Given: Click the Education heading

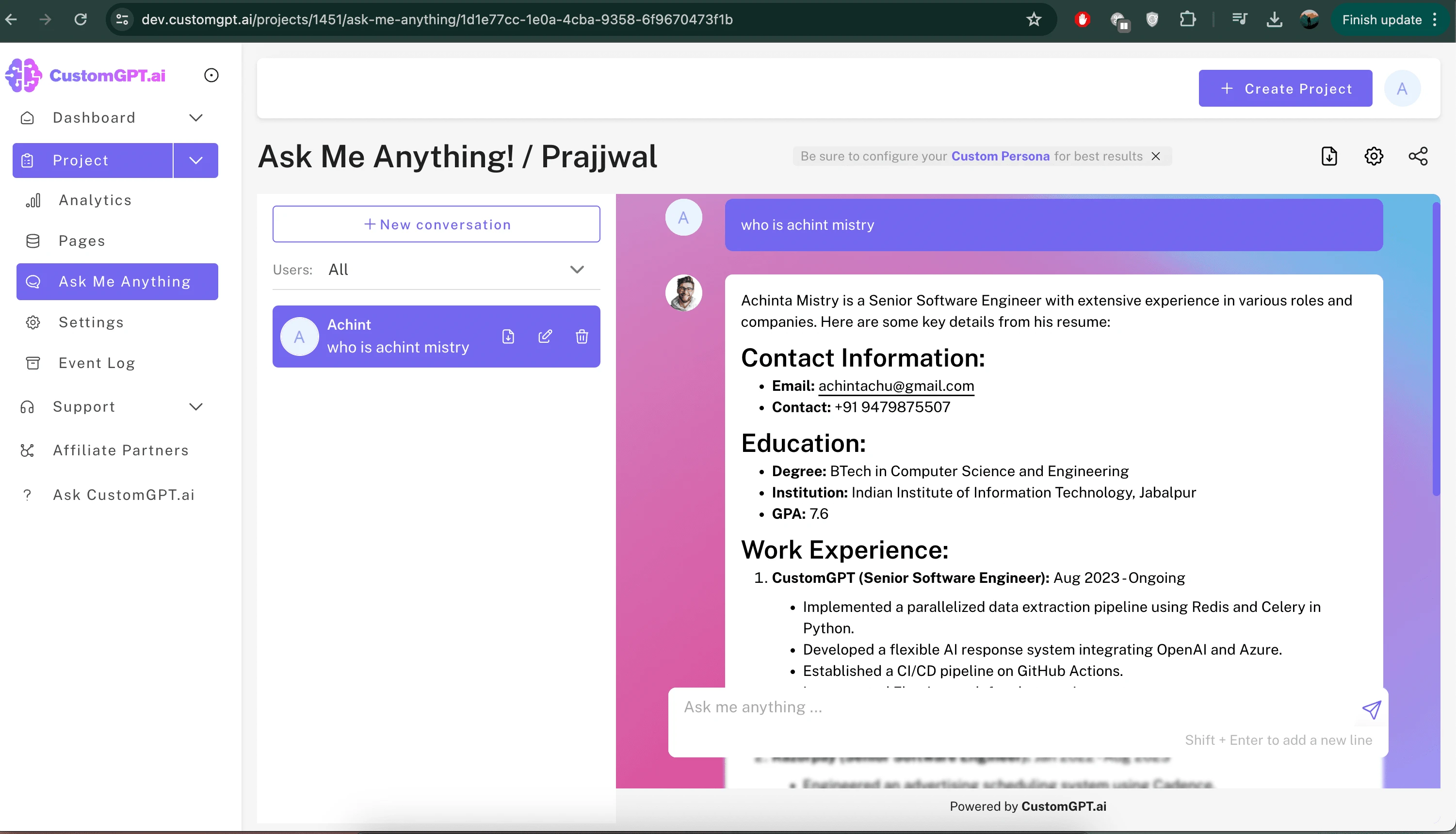Looking at the screenshot, I should coord(803,444).
